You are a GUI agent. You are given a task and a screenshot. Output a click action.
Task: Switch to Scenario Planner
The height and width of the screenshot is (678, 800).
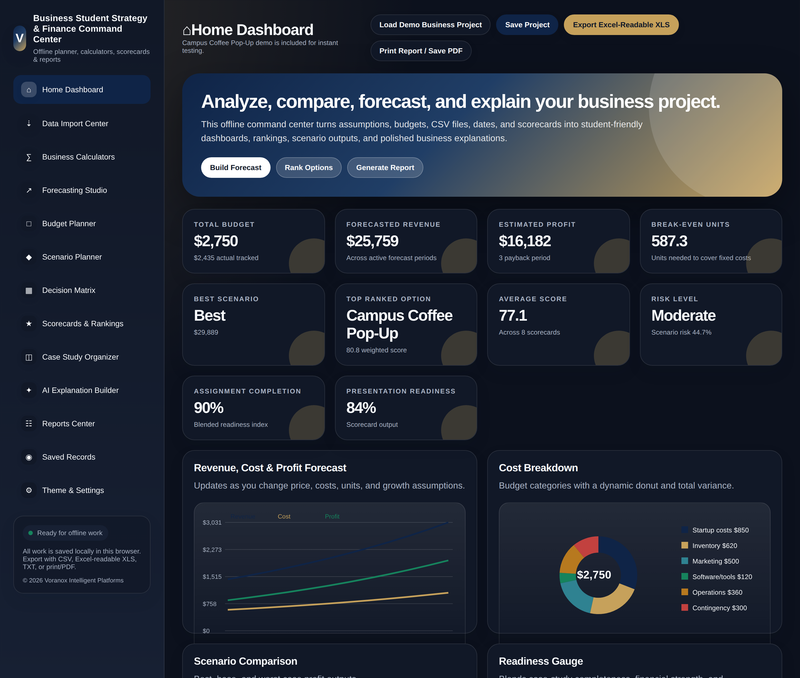(x=82, y=257)
